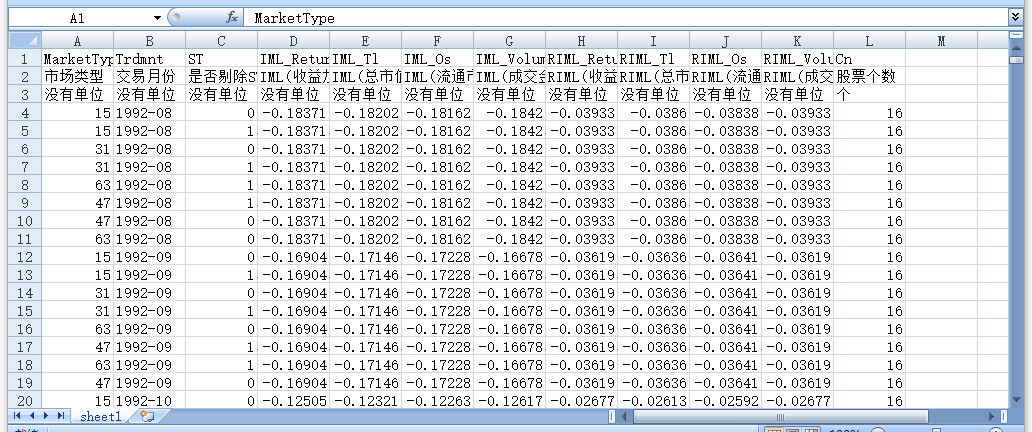Click cell L1 containing Cn

869,59
